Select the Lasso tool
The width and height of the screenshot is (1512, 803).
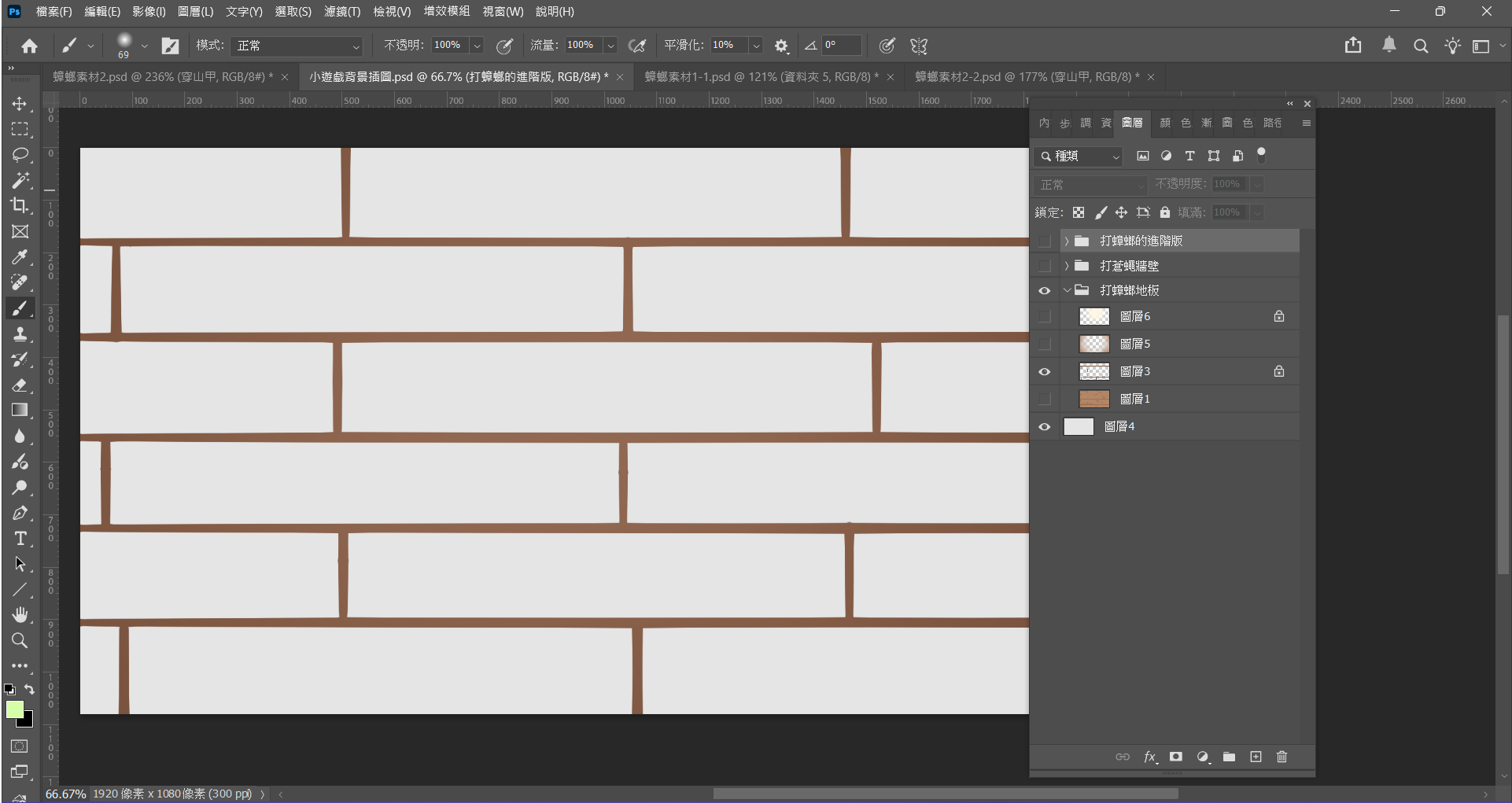[20, 155]
